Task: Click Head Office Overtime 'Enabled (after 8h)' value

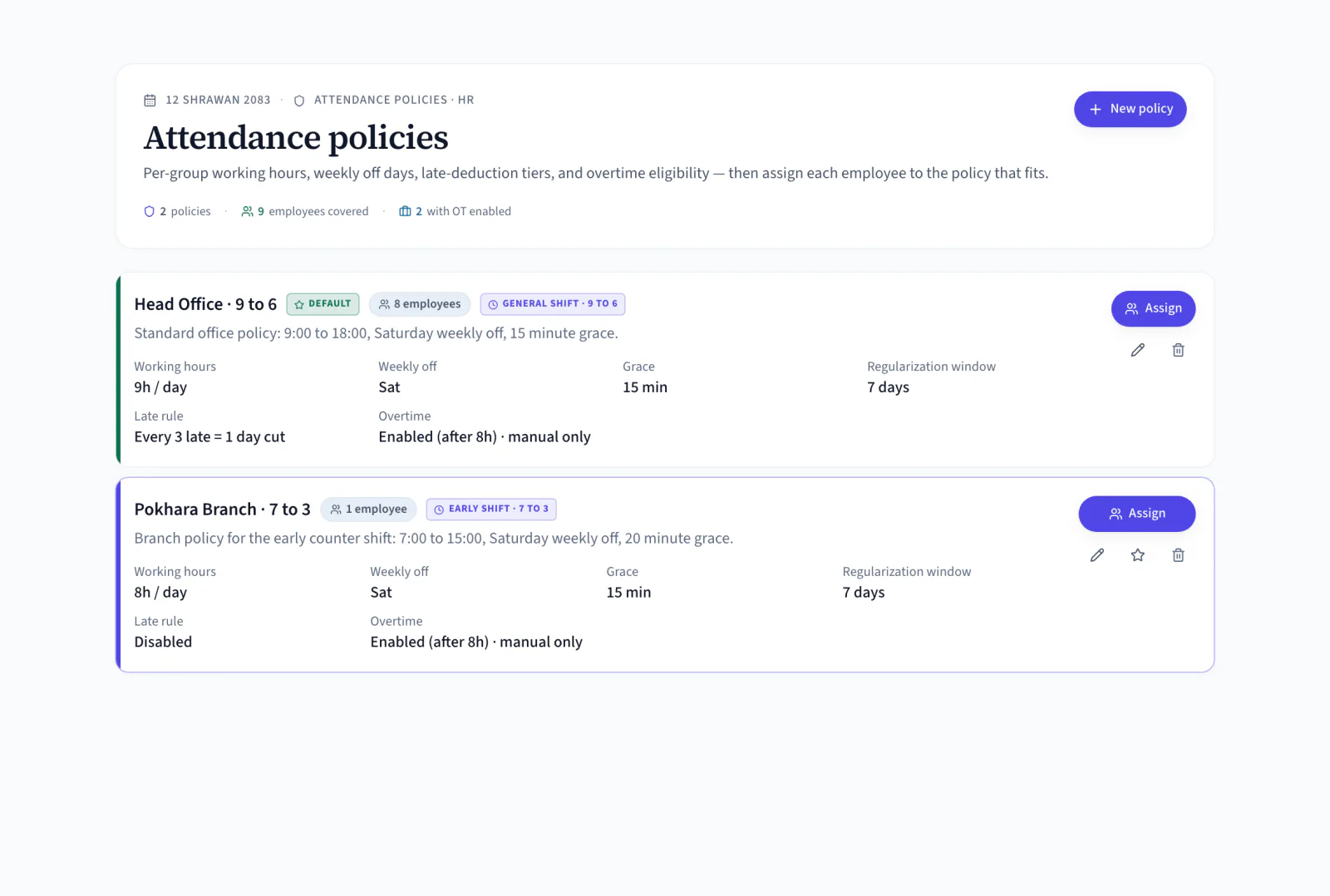Action: [485, 437]
